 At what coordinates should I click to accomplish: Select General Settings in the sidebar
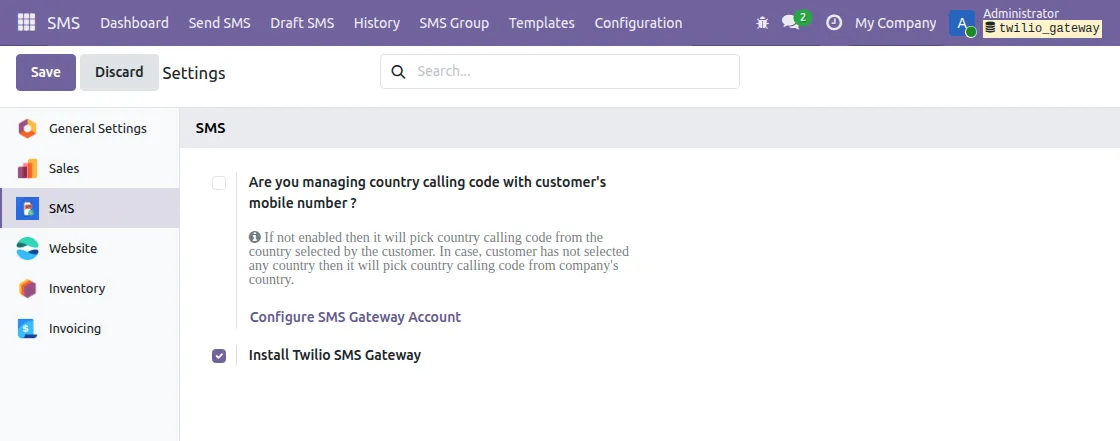point(98,129)
